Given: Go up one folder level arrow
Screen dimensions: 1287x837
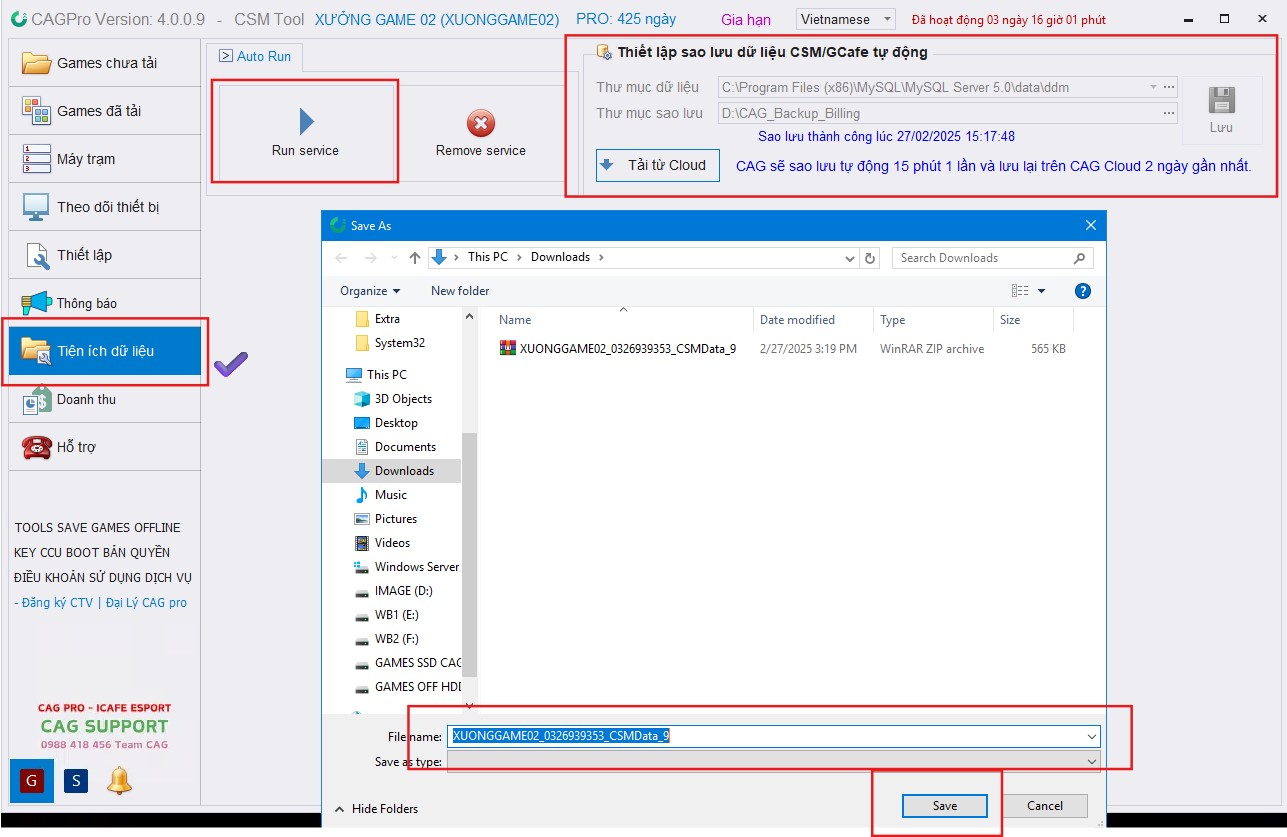Looking at the screenshot, I should [415, 258].
